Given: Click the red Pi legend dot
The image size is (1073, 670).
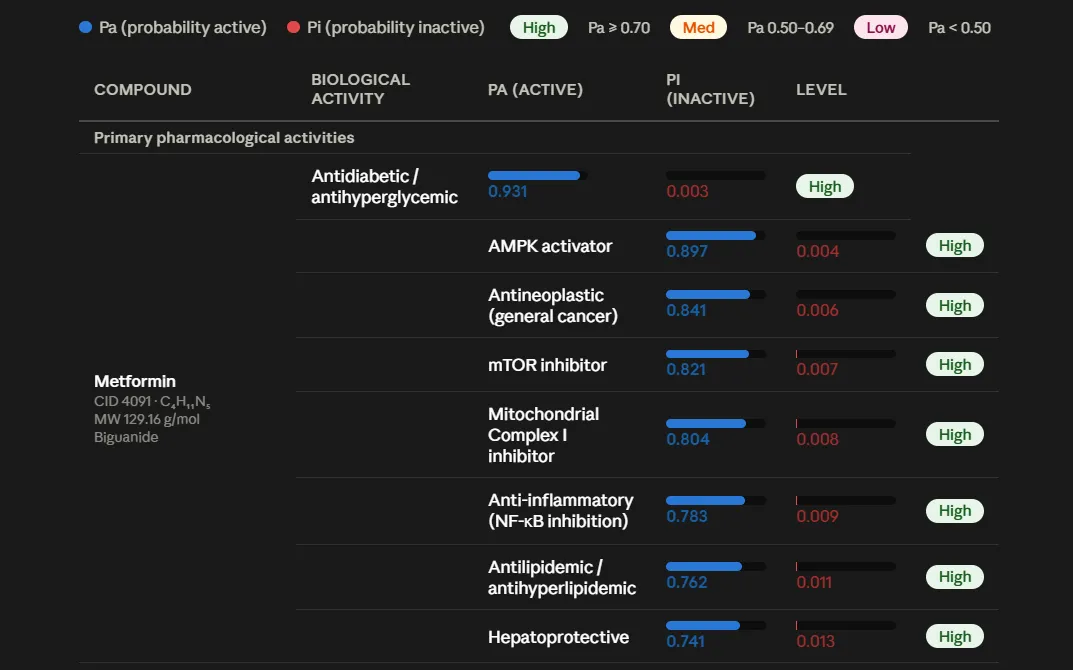Looking at the screenshot, I should (x=294, y=27).
